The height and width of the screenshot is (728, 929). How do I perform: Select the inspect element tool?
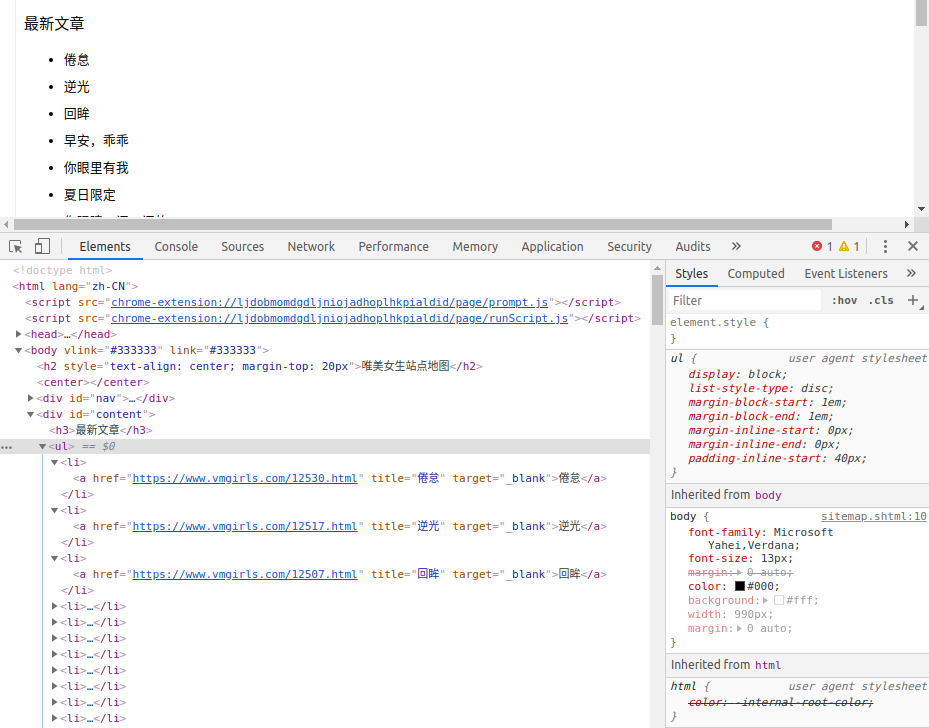14,245
